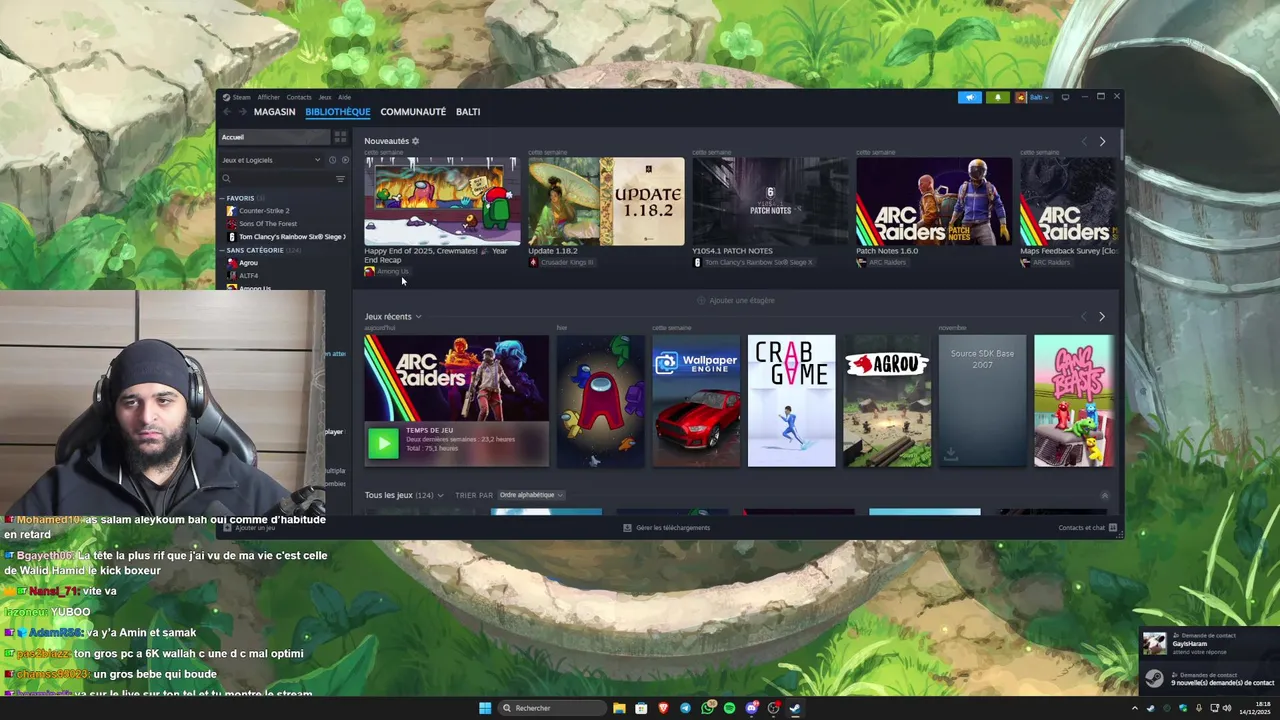This screenshot has width=1280, height=720.
Task: Click the Crusader Kings III game link
Action: pyautogui.click(x=561, y=263)
